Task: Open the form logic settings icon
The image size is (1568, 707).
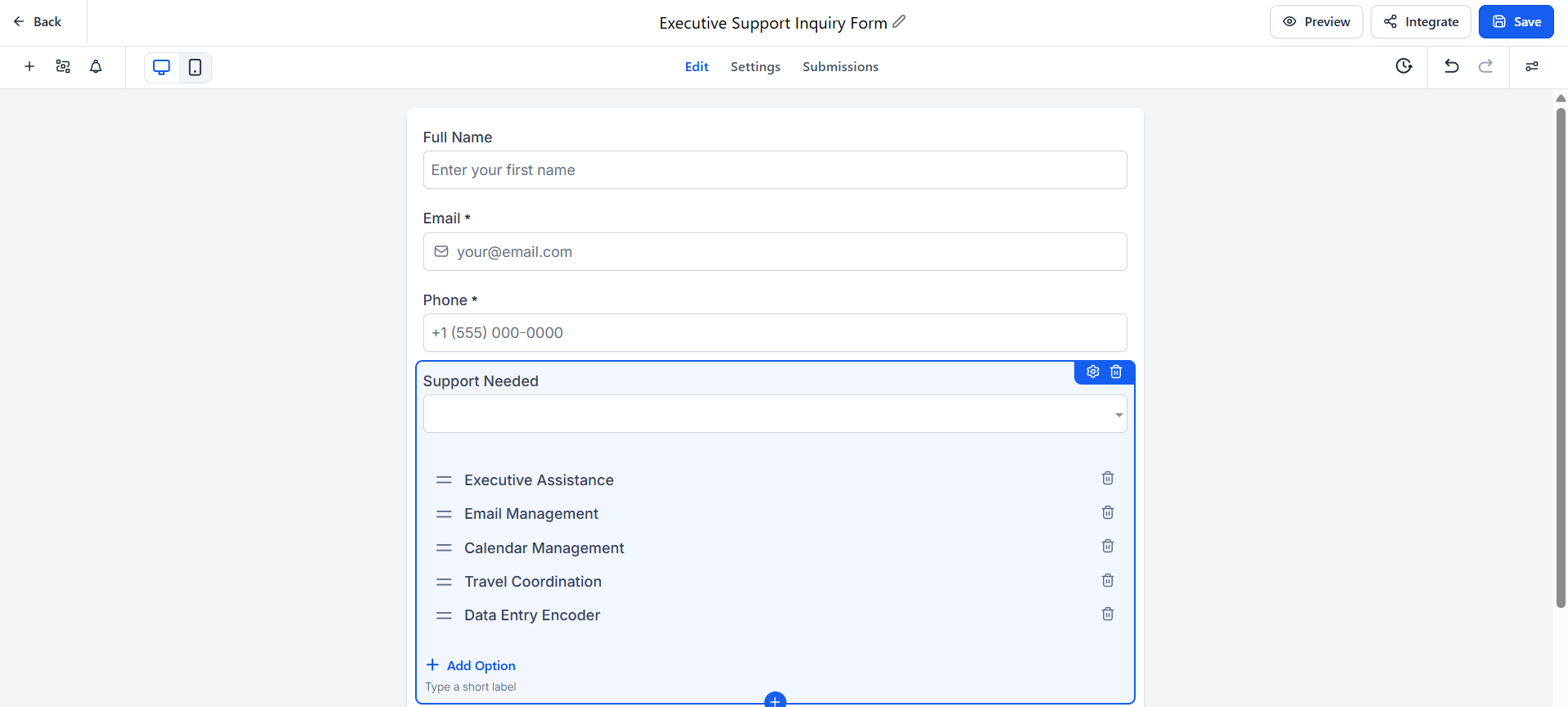Action: pyautogui.click(x=63, y=66)
